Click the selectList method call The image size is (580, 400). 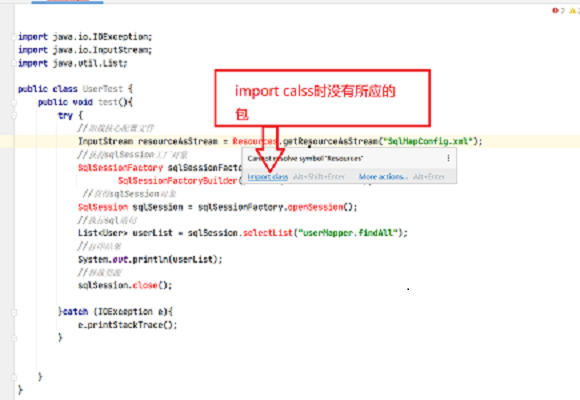pyautogui.click(x=267, y=233)
